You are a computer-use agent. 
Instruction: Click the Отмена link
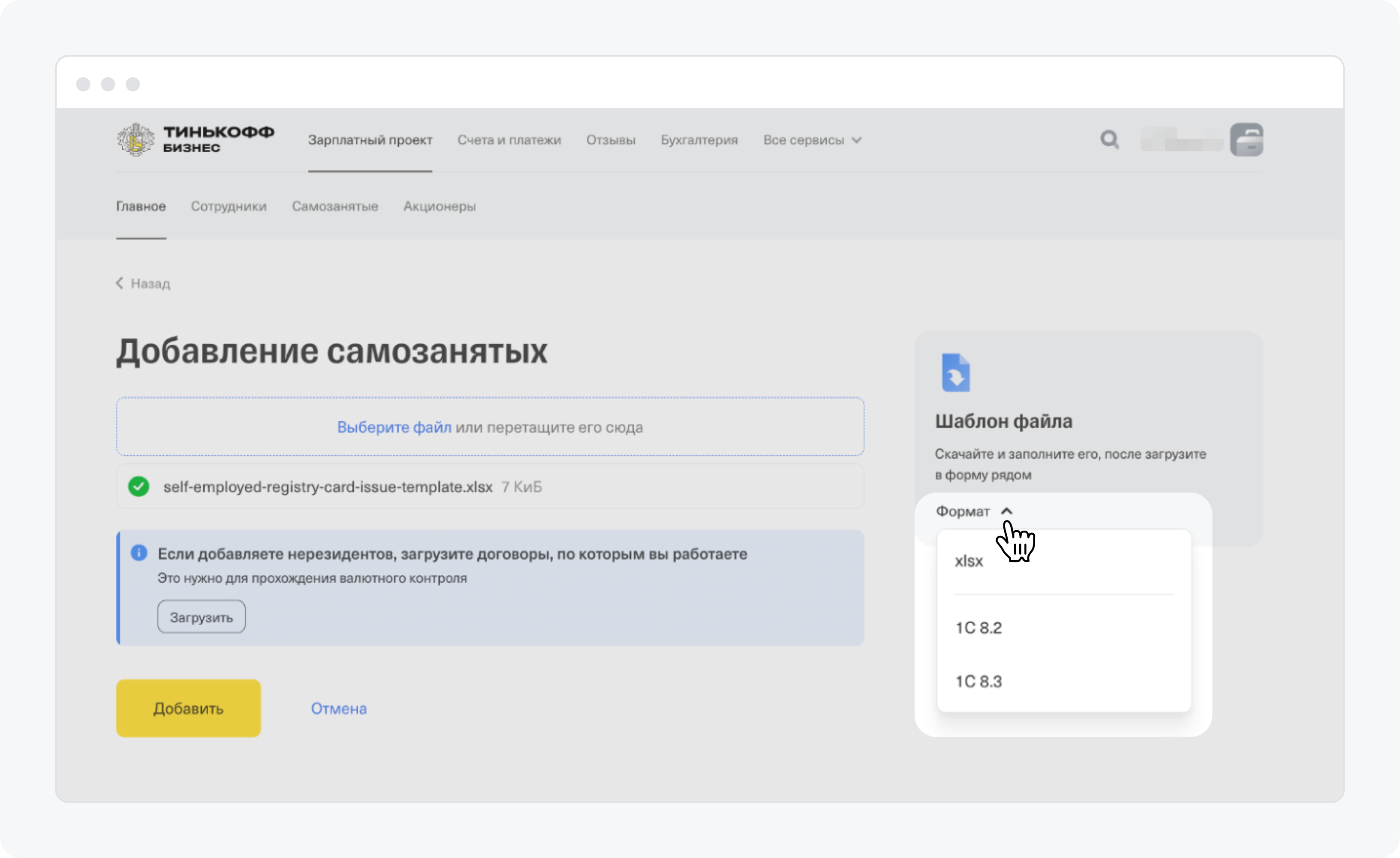339,708
